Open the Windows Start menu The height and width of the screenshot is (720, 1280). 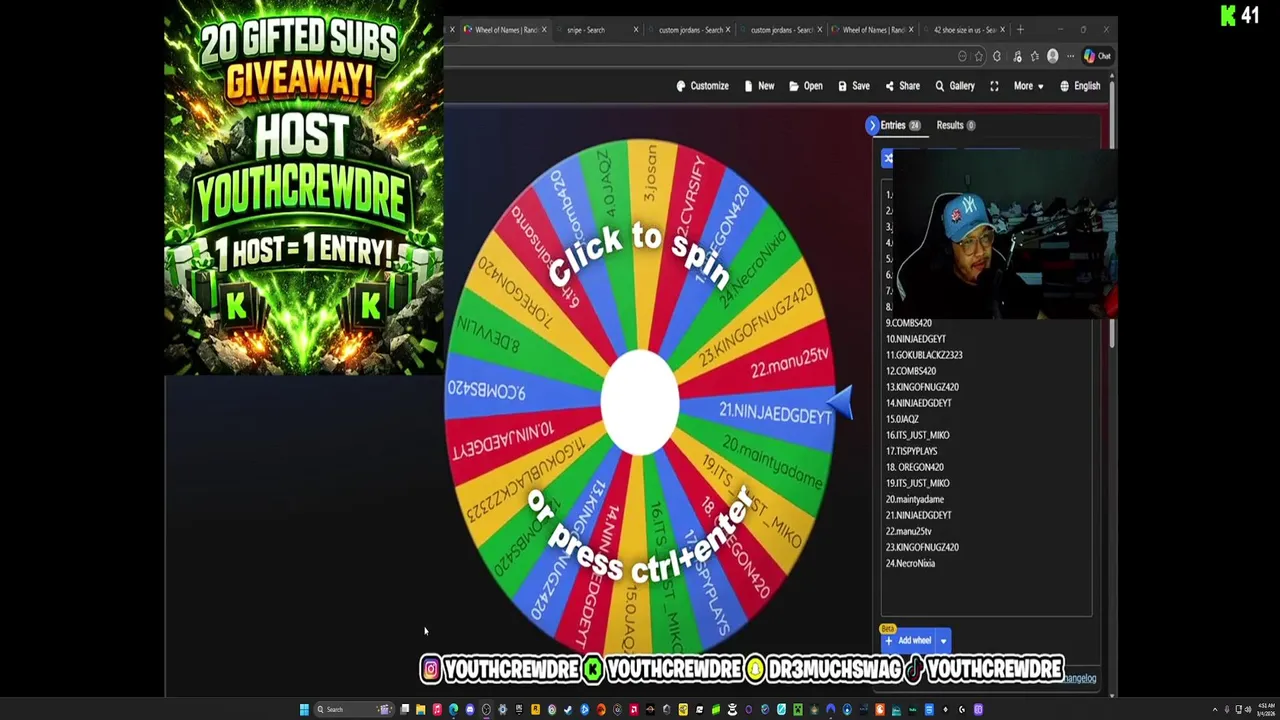click(x=304, y=710)
